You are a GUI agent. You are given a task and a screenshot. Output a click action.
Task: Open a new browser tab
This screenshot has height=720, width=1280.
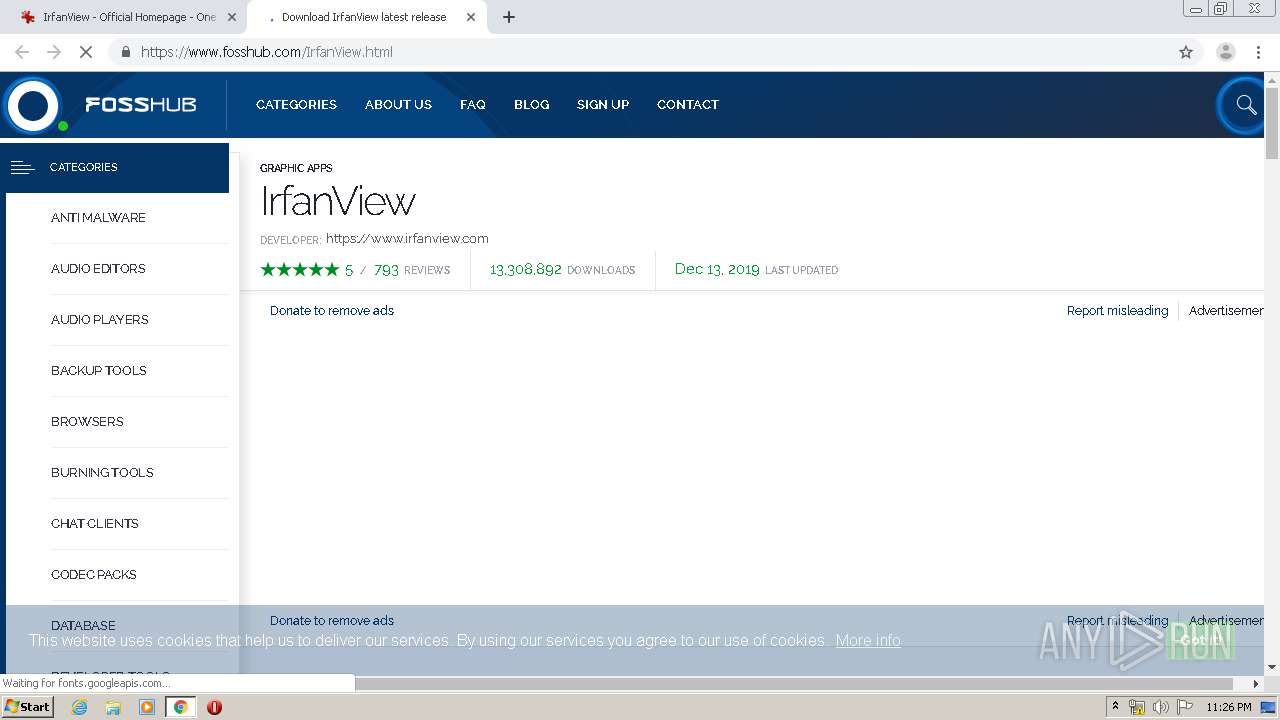coord(509,17)
